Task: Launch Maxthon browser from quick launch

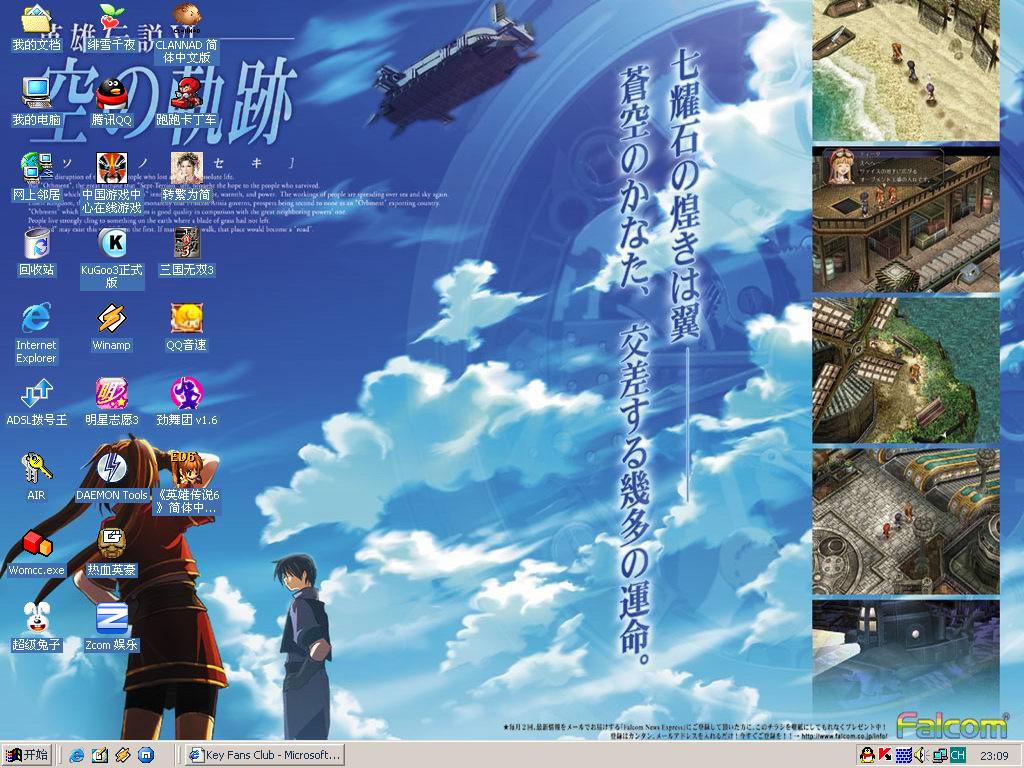Action: (146, 755)
